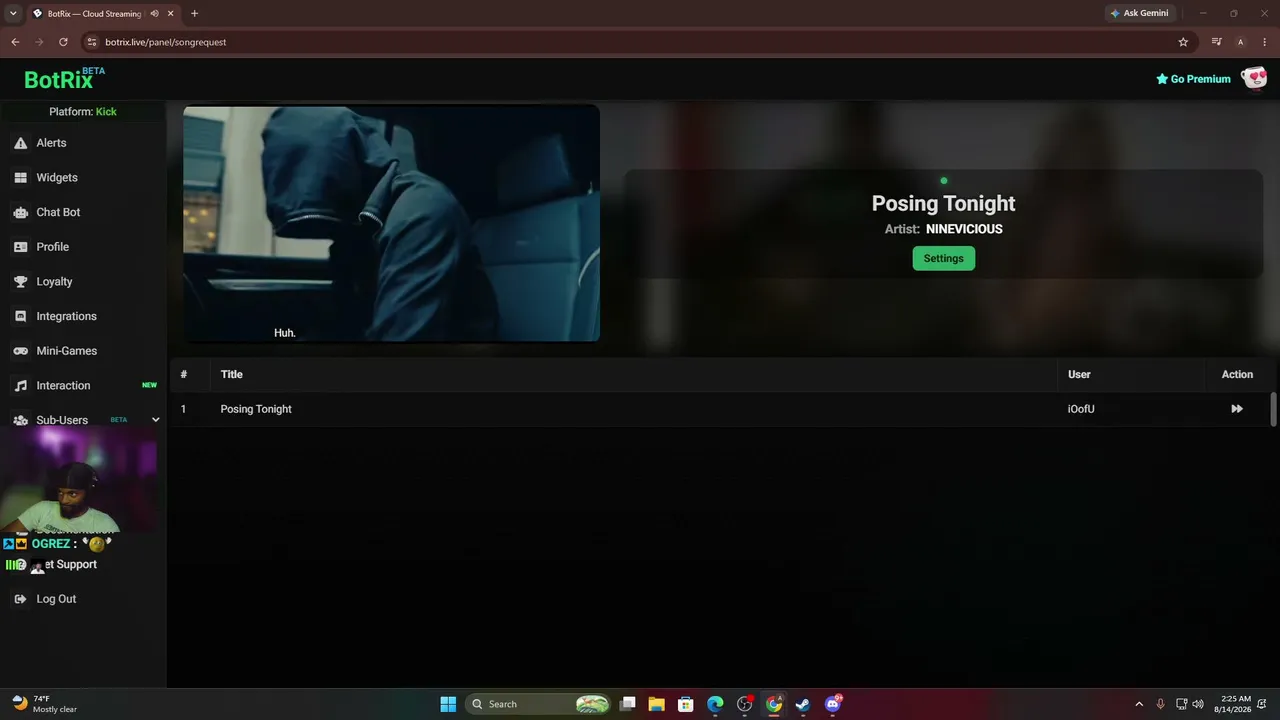Image resolution: width=1280 pixels, height=720 pixels.
Task: Open song request Settings button
Action: click(x=943, y=258)
